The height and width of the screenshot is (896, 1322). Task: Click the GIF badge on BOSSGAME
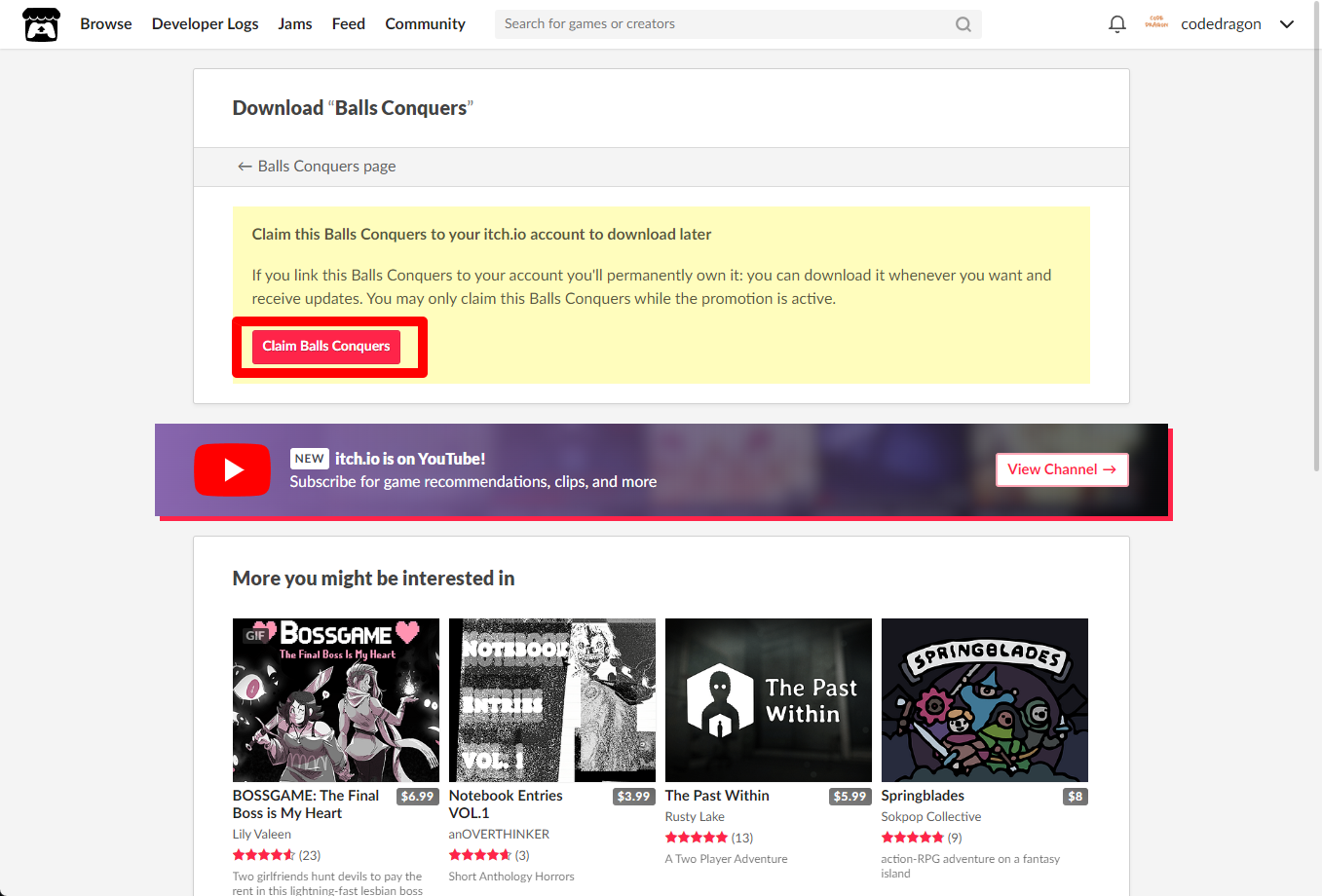tap(255, 635)
